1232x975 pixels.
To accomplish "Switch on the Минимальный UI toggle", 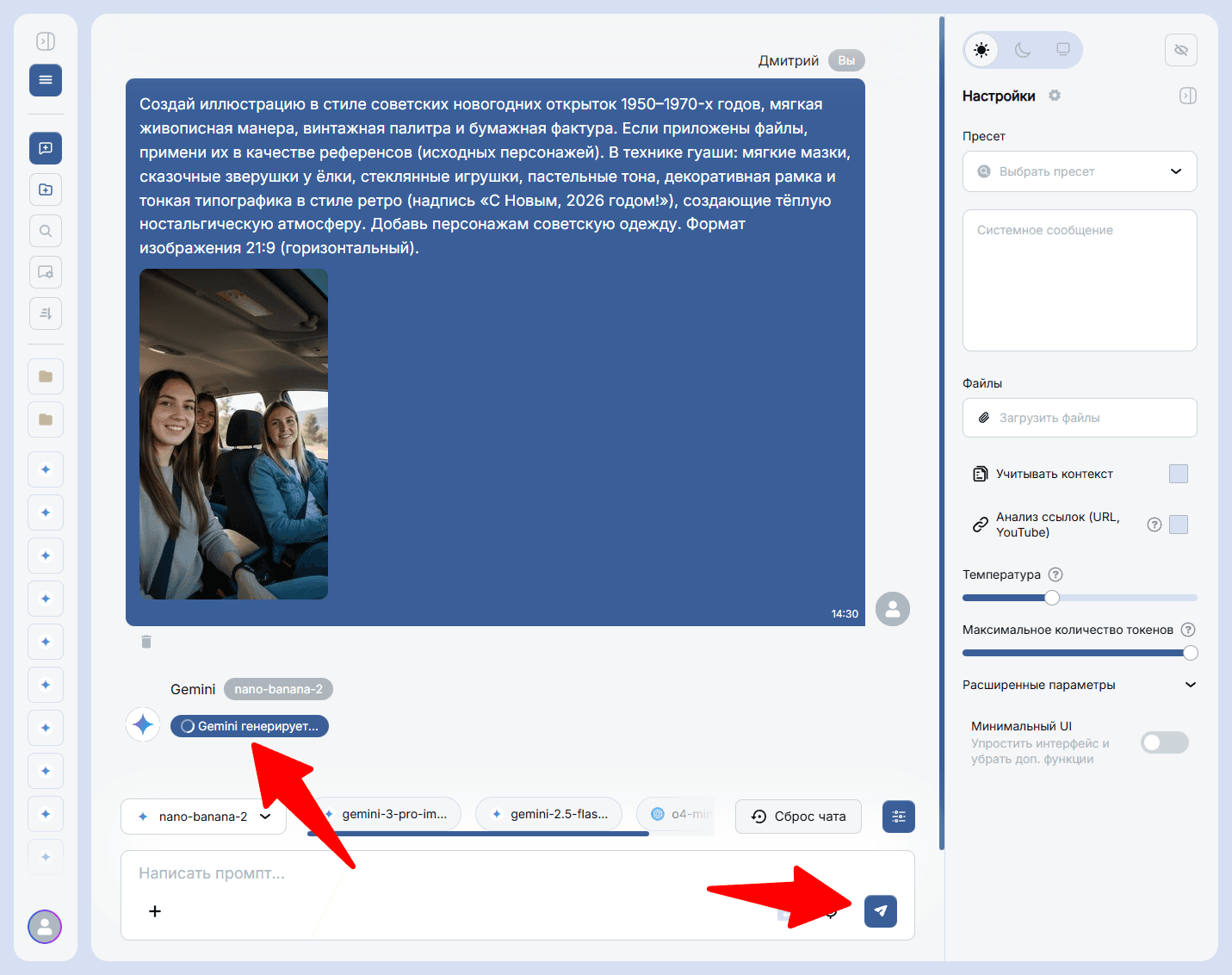I will pos(1164,742).
